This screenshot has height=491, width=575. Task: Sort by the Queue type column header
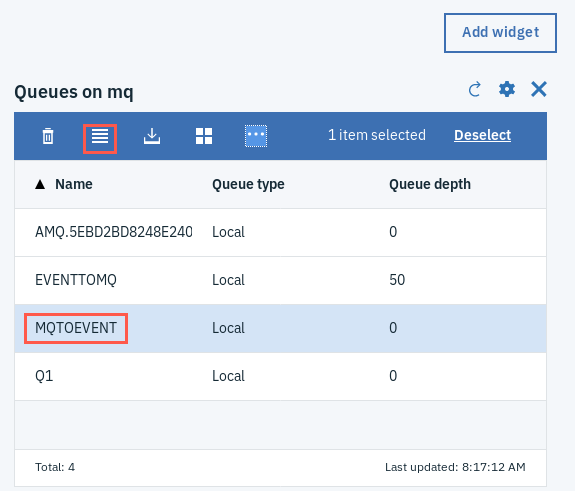pos(248,184)
